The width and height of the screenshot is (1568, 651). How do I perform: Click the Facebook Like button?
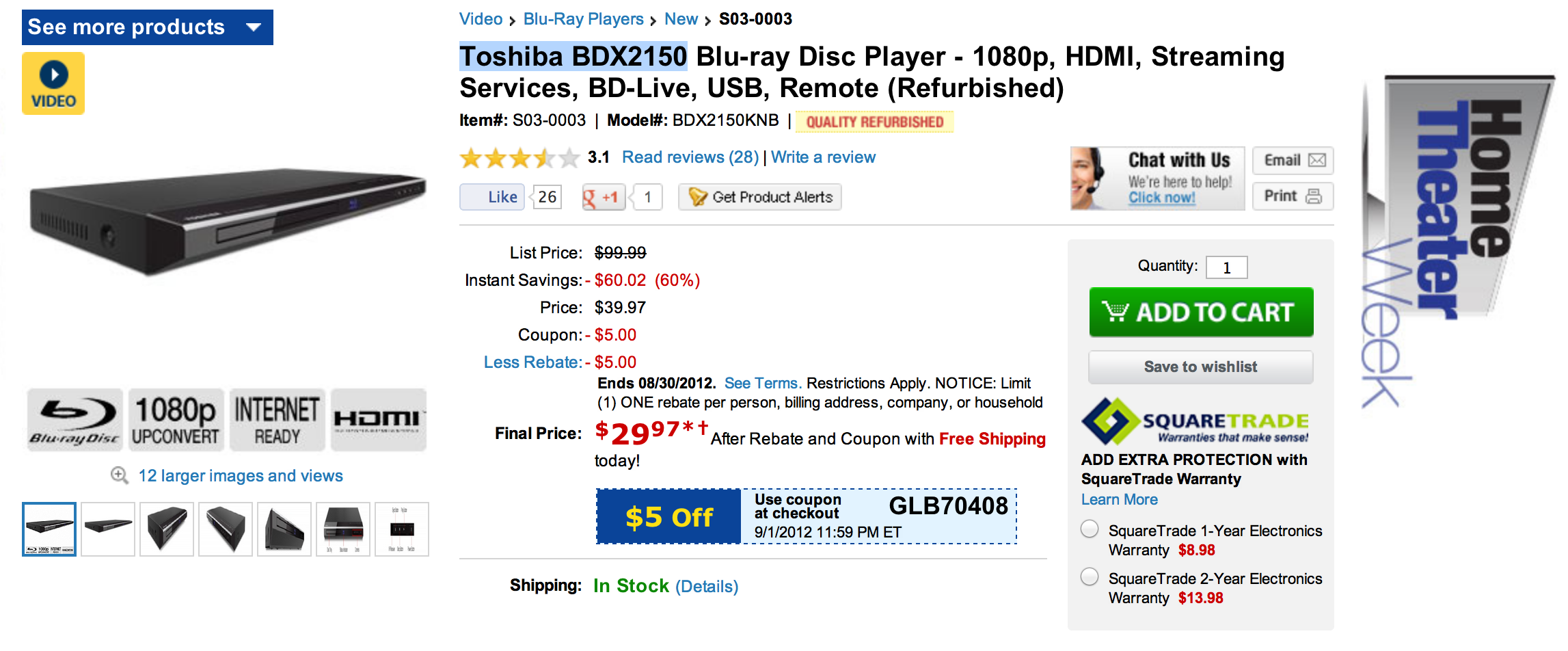point(492,198)
